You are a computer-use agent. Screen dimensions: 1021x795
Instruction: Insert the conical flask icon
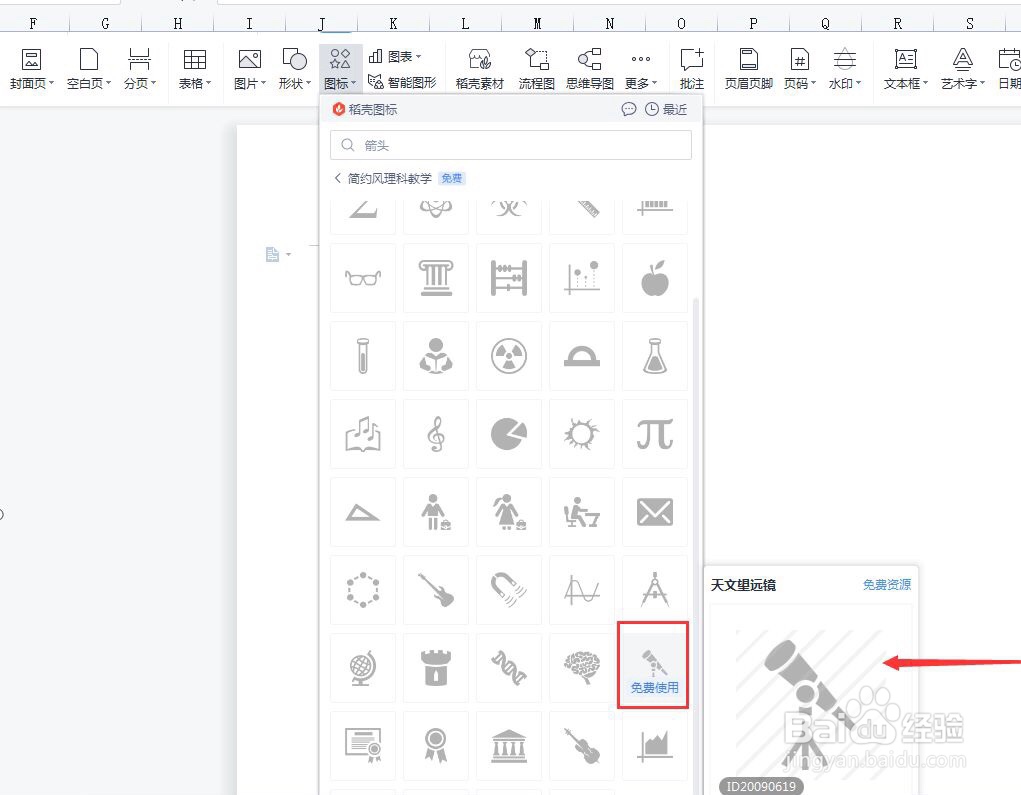coord(654,356)
